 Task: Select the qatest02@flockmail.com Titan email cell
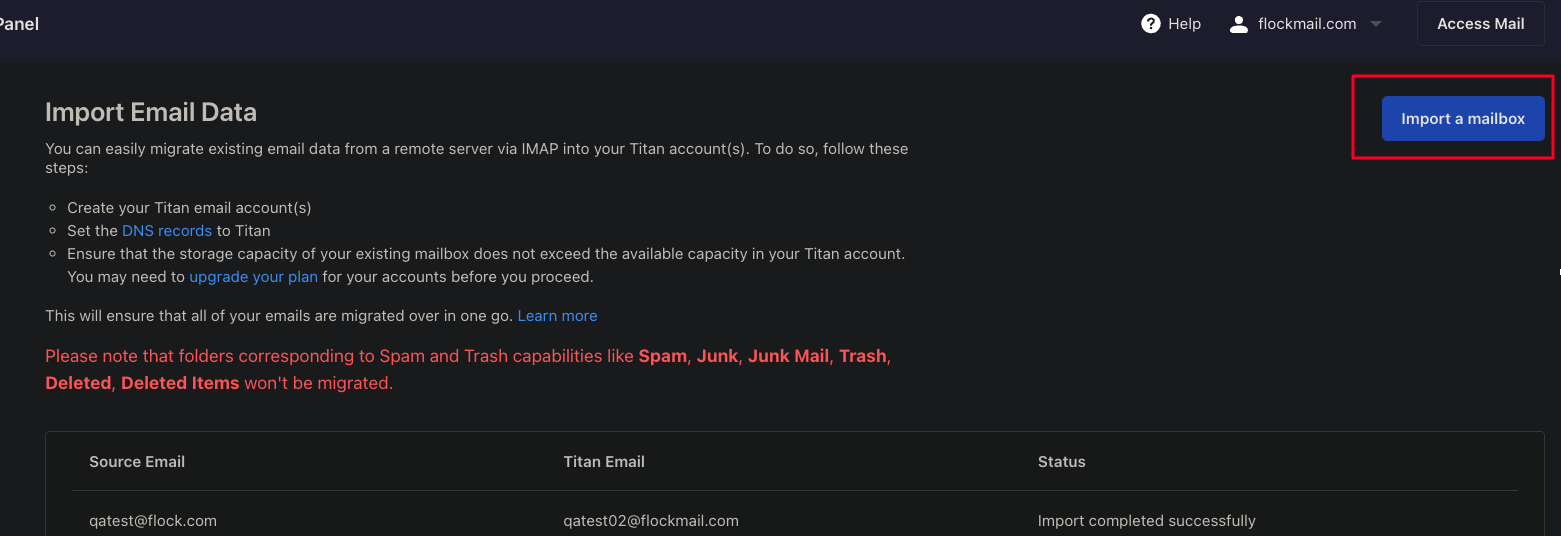pos(651,521)
